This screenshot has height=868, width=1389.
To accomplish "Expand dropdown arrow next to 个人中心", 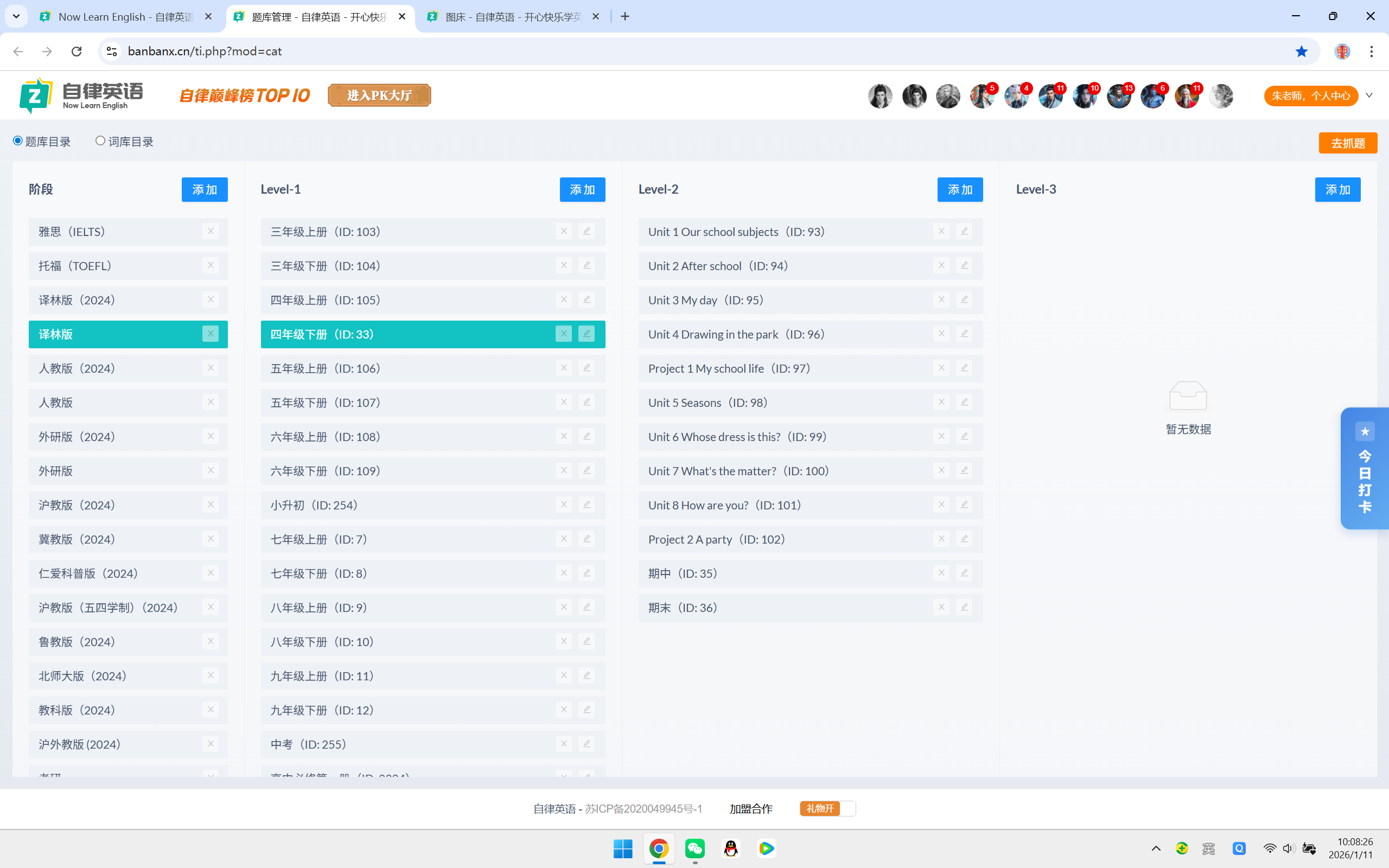I will click(1369, 95).
